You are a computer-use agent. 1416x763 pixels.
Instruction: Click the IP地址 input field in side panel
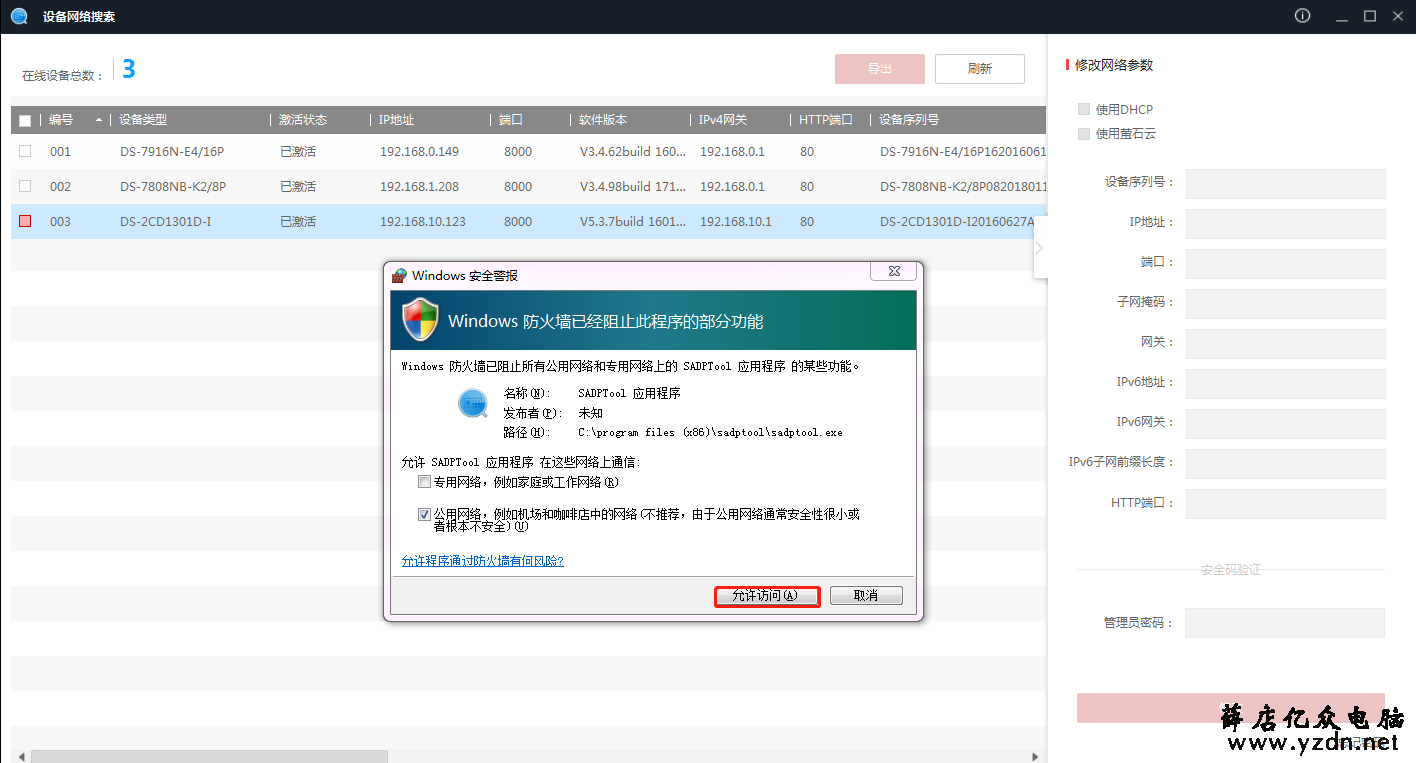[1286, 224]
